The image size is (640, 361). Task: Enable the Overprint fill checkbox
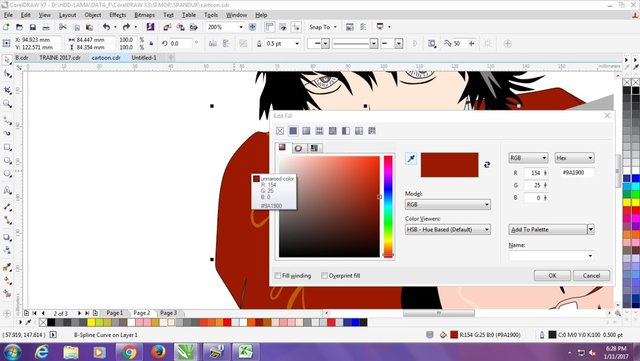coord(324,276)
